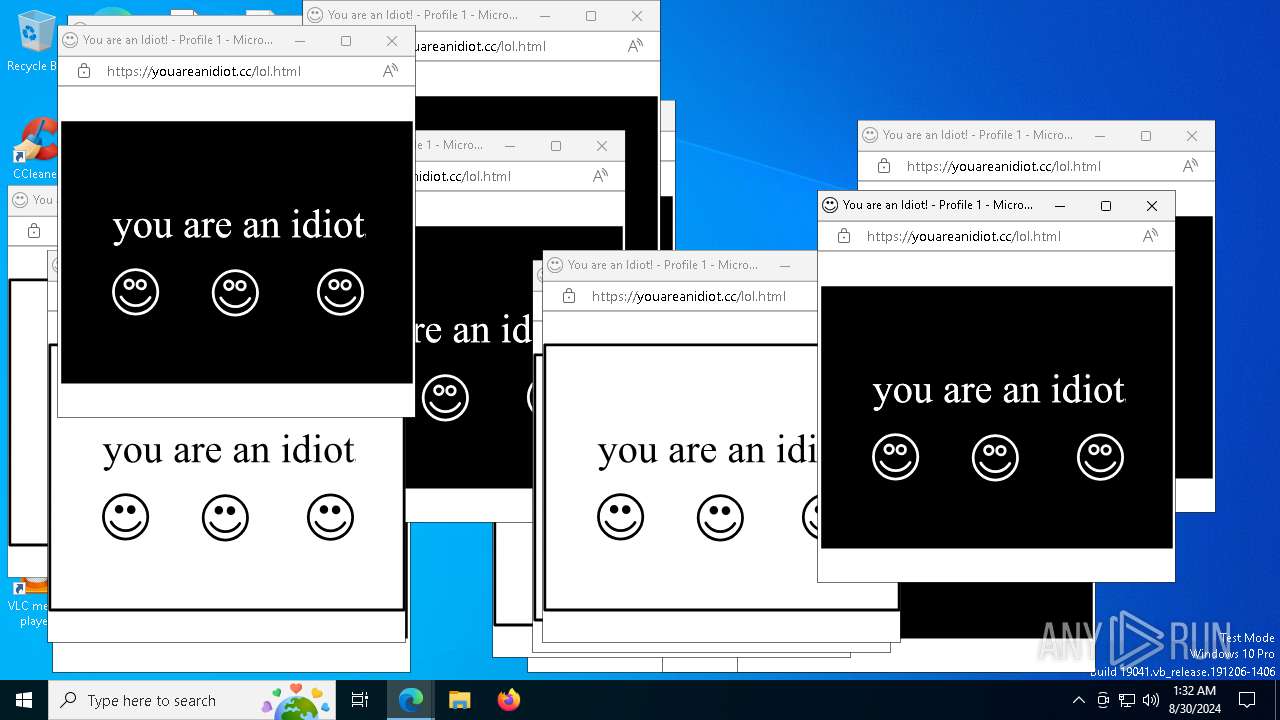Open File Explorer from the taskbar
The width and height of the screenshot is (1280, 720).
tap(459, 700)
